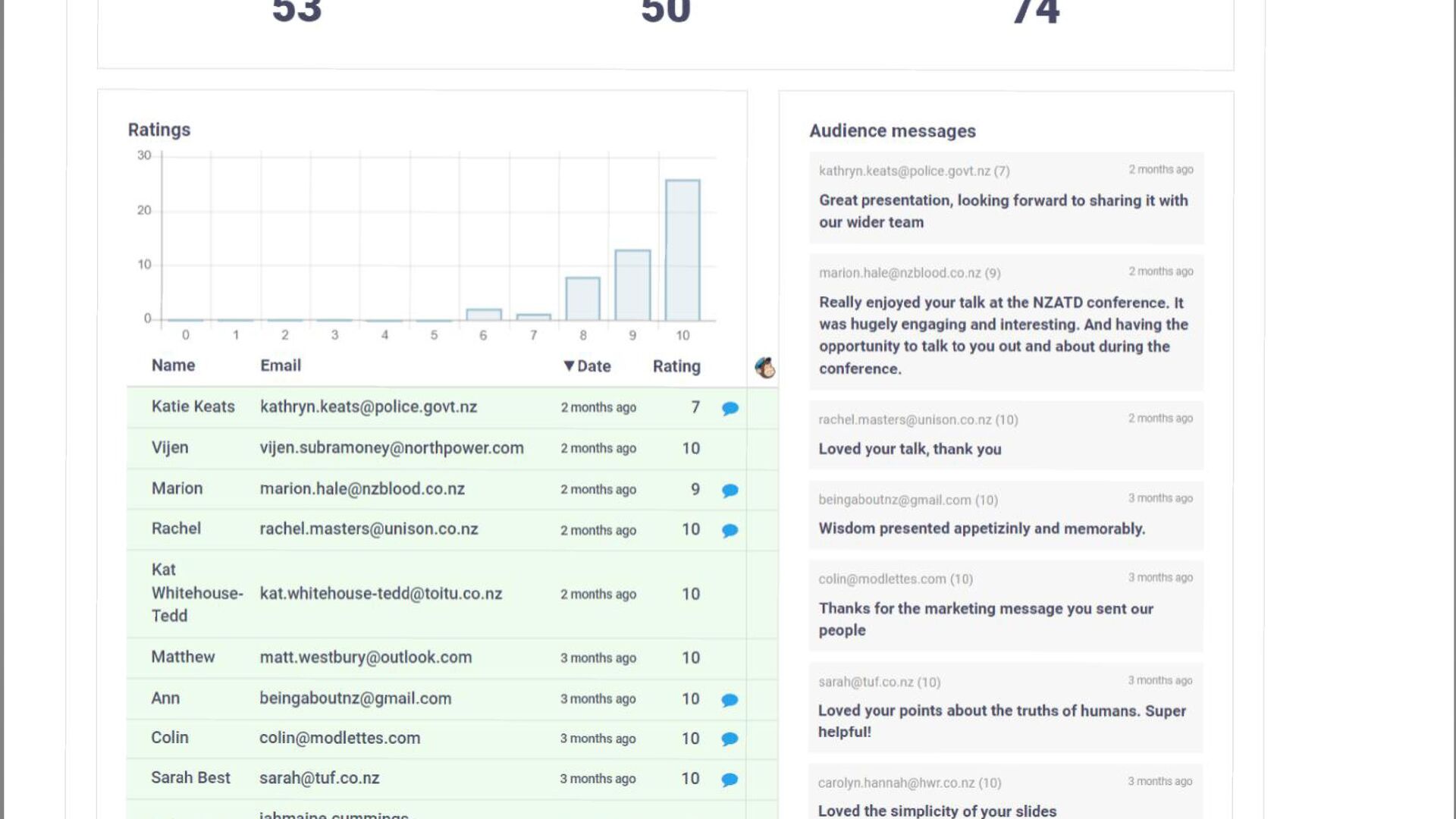Click Colin's message bubble icon

click(x=730, y=739)
